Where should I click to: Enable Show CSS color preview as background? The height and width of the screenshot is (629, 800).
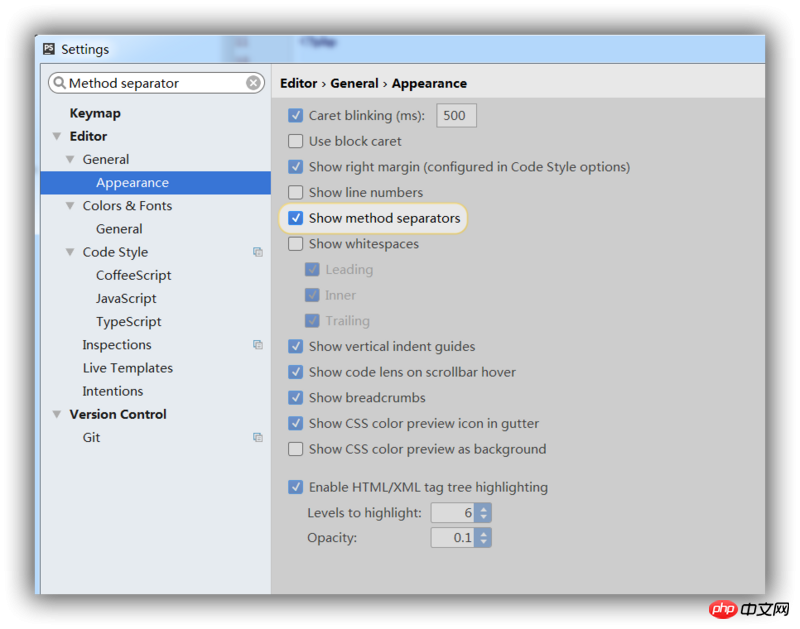click(295, 449)
